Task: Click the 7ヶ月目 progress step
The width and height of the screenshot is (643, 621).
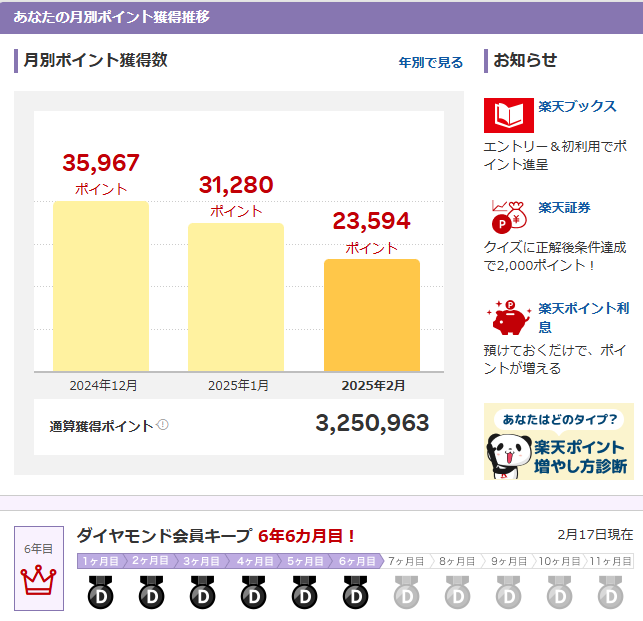Action: (406, 561)
